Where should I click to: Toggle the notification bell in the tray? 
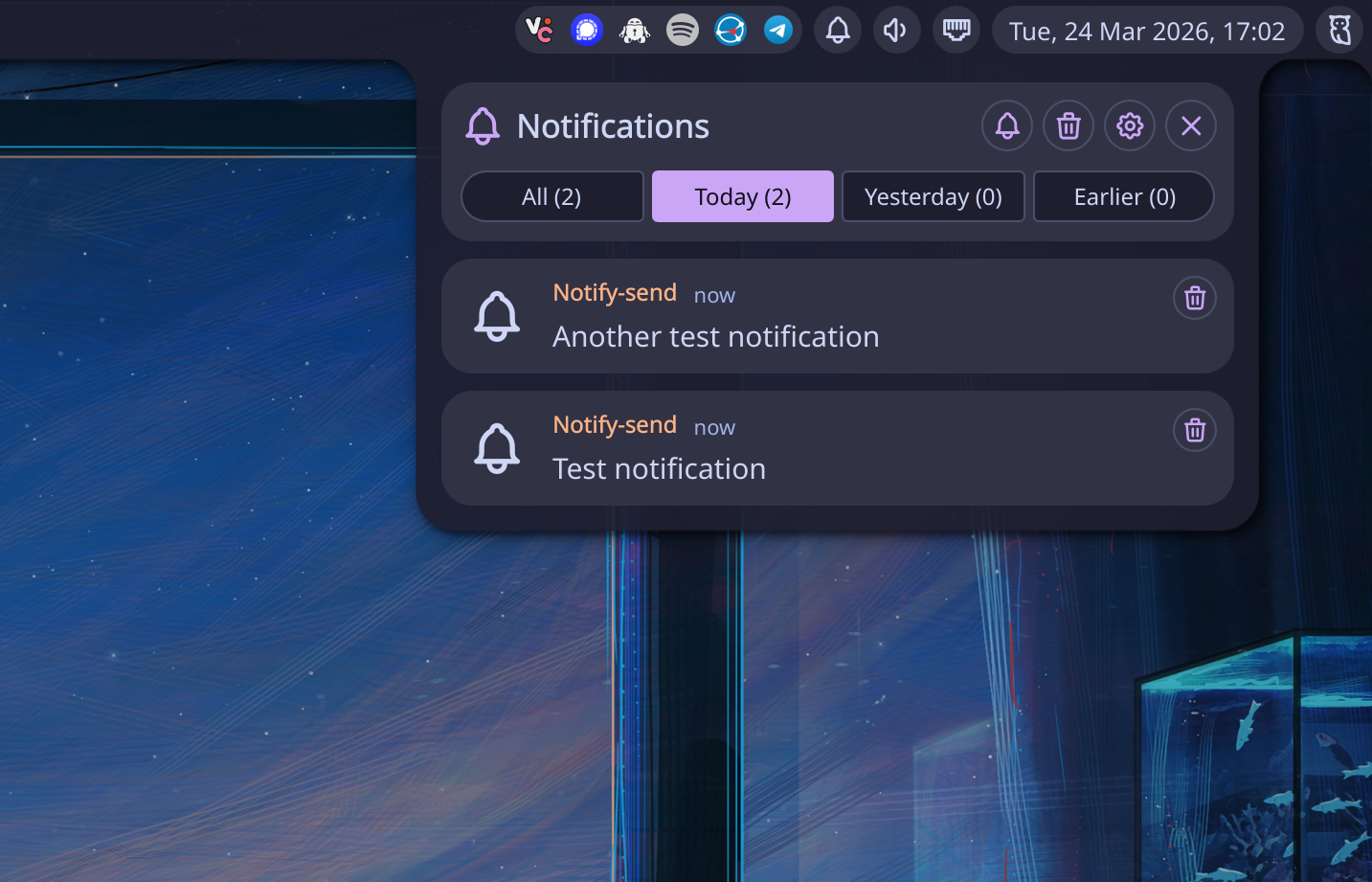(838, 30)
